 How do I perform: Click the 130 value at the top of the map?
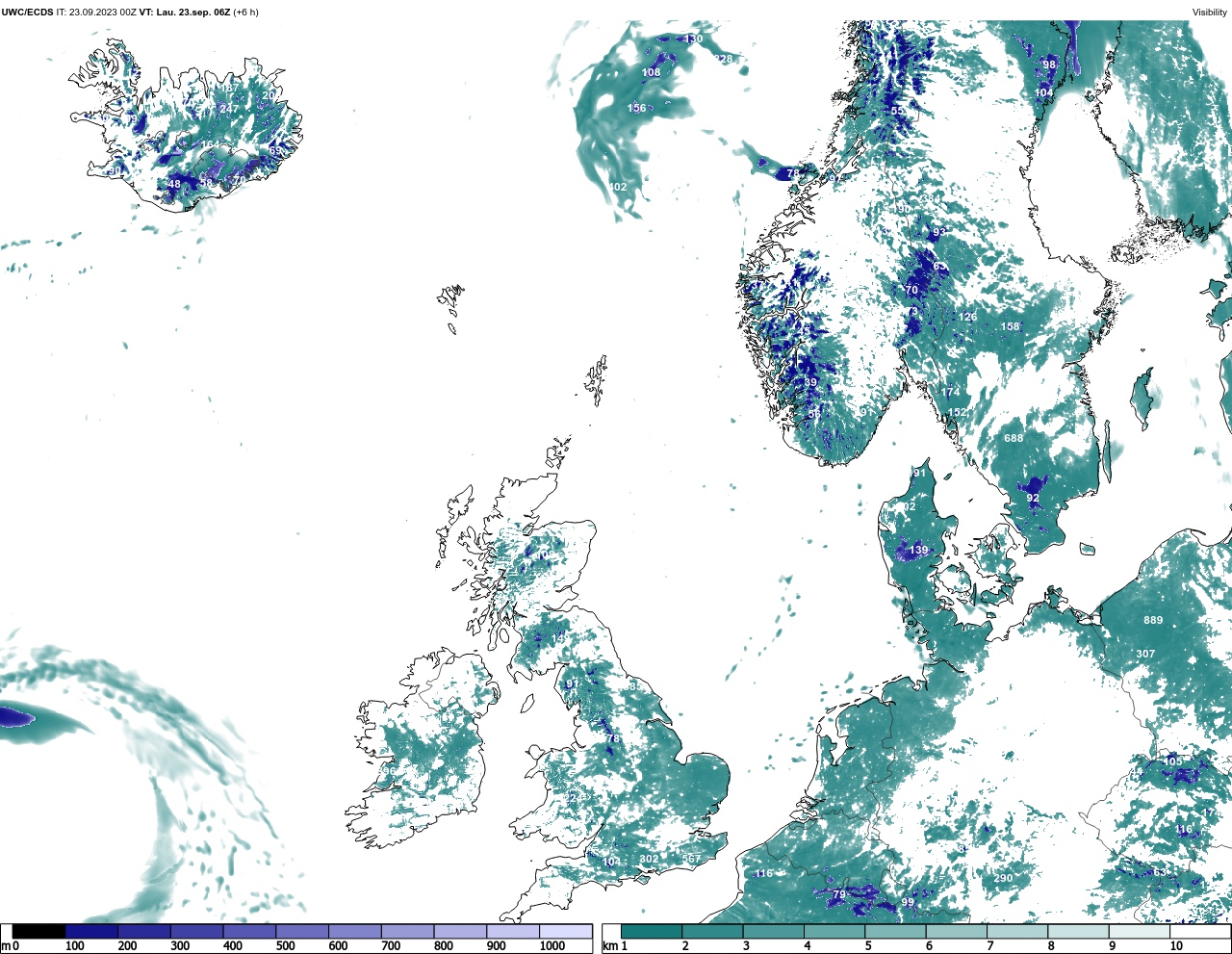[x=693, y=39]
